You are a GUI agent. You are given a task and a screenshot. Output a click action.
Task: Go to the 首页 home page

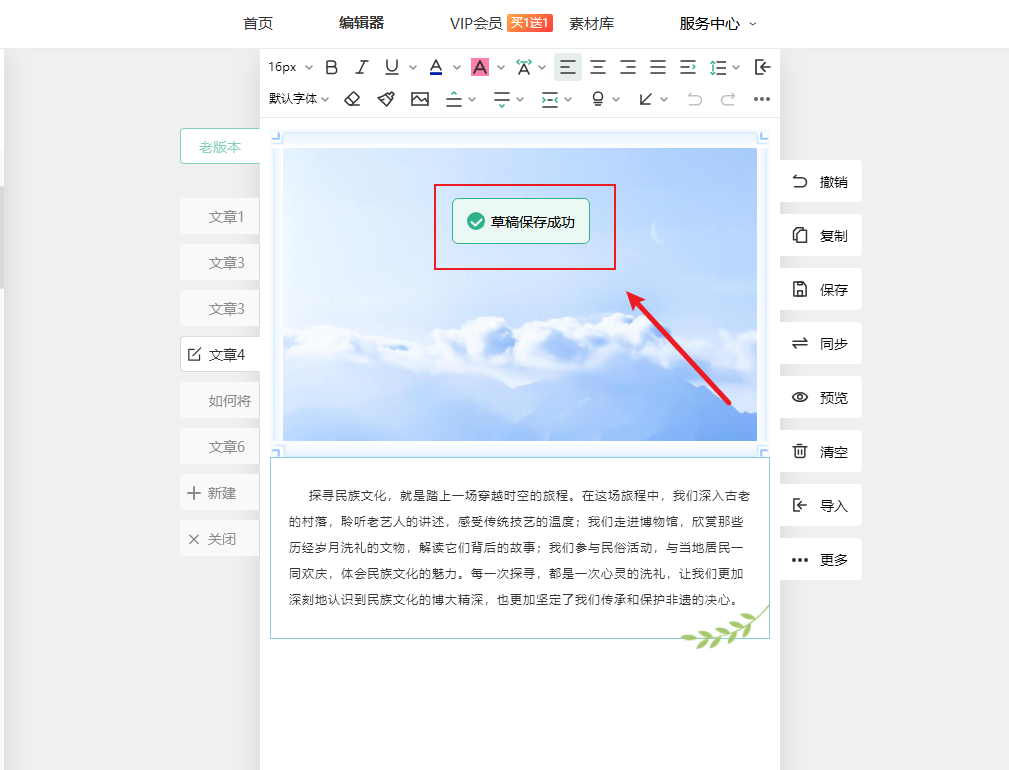point(258,24)
